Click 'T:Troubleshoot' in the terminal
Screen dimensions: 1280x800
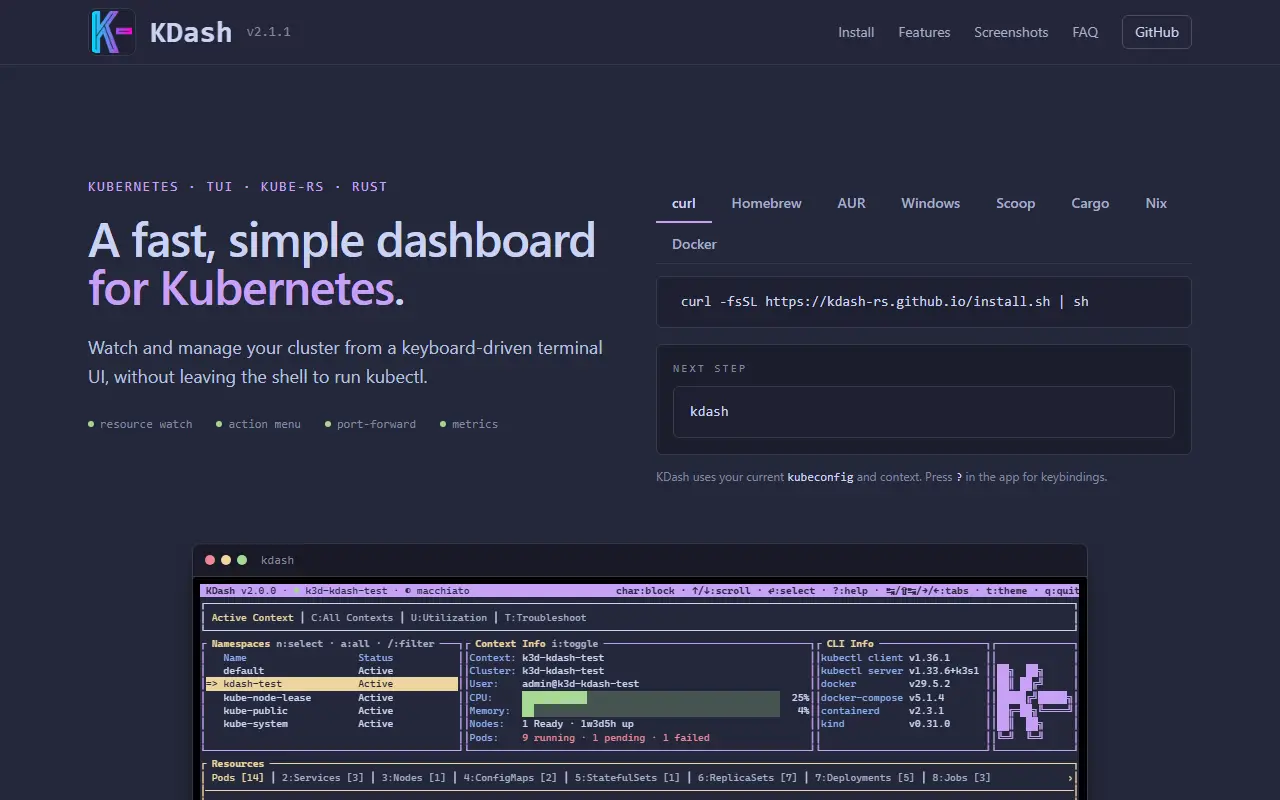(x=545, y=618)
